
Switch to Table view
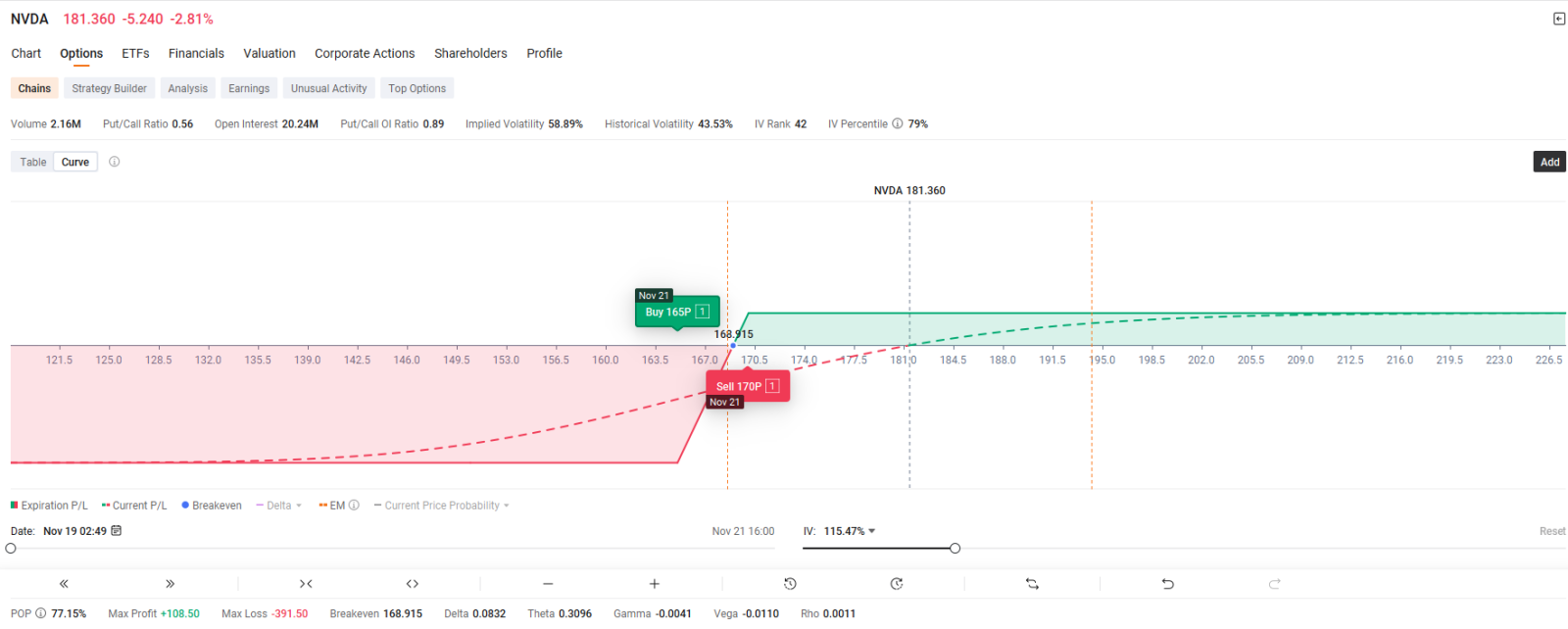tap(33, 162)
